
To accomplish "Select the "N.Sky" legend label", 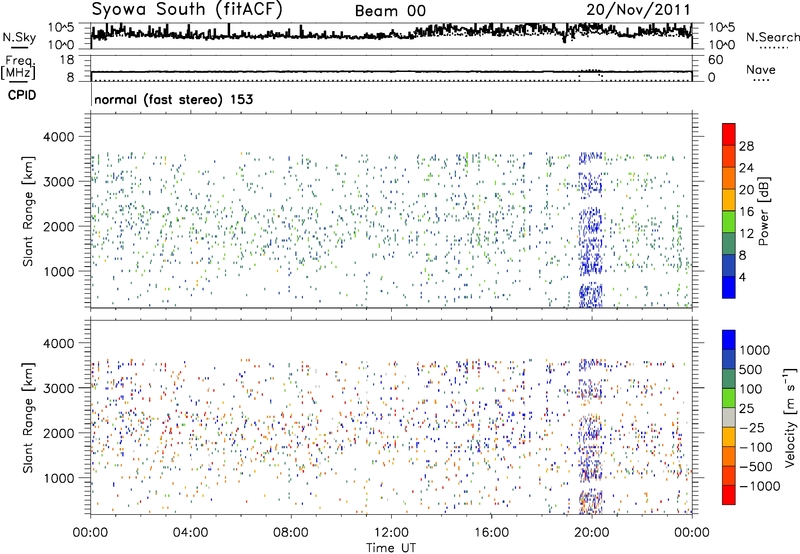I will (x=19, y=37).
